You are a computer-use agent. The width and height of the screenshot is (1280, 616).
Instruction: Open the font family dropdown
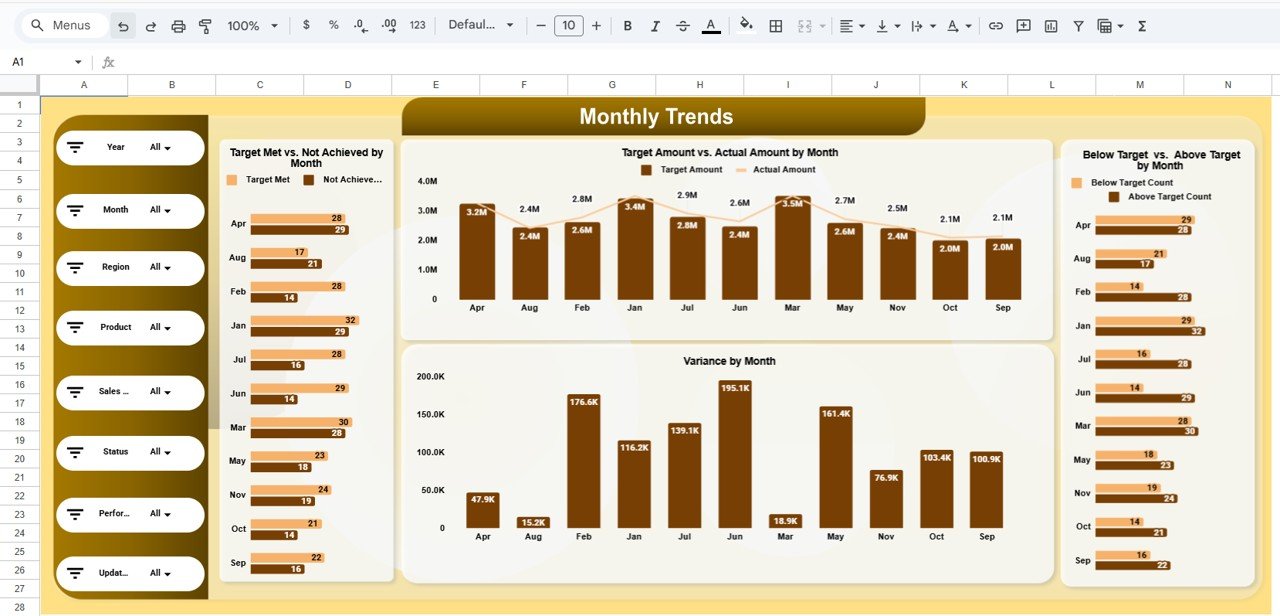pyautogui.click(x=480, y=25)
